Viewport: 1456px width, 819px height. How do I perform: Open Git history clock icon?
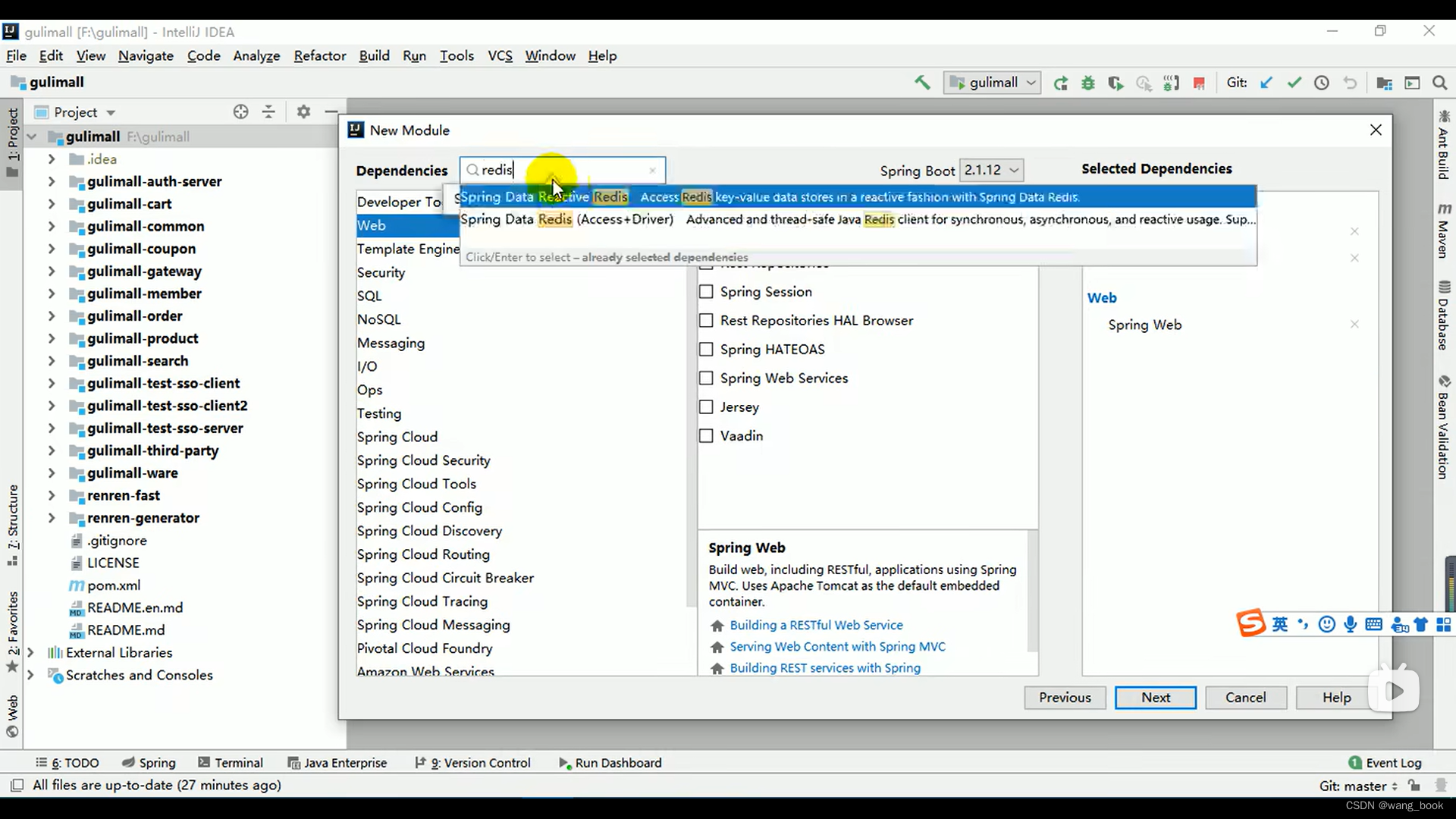pyautogui.click(x=1322, y=83)
